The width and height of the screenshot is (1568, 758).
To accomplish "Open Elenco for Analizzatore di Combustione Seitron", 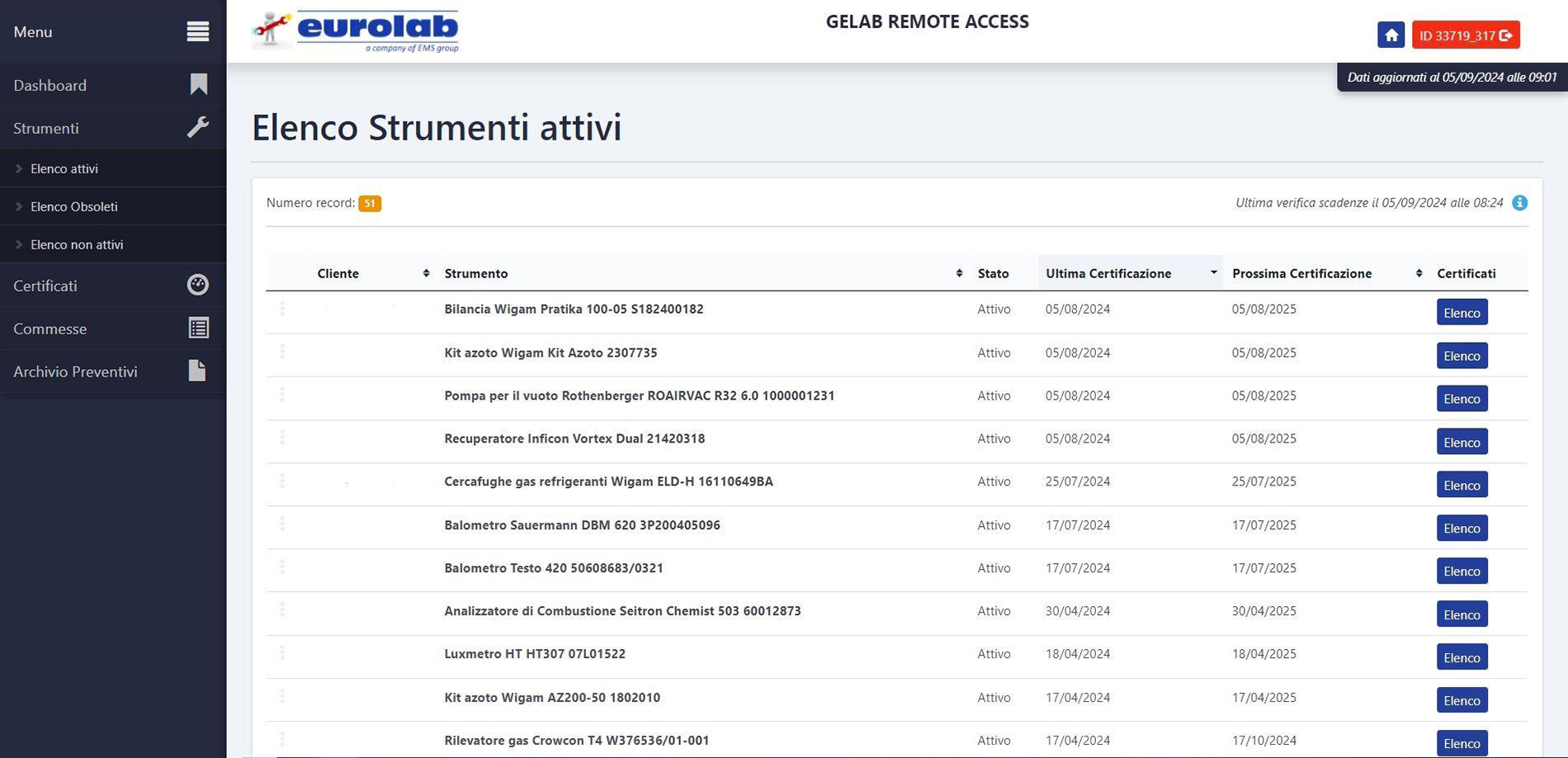I will [1462, 614].
